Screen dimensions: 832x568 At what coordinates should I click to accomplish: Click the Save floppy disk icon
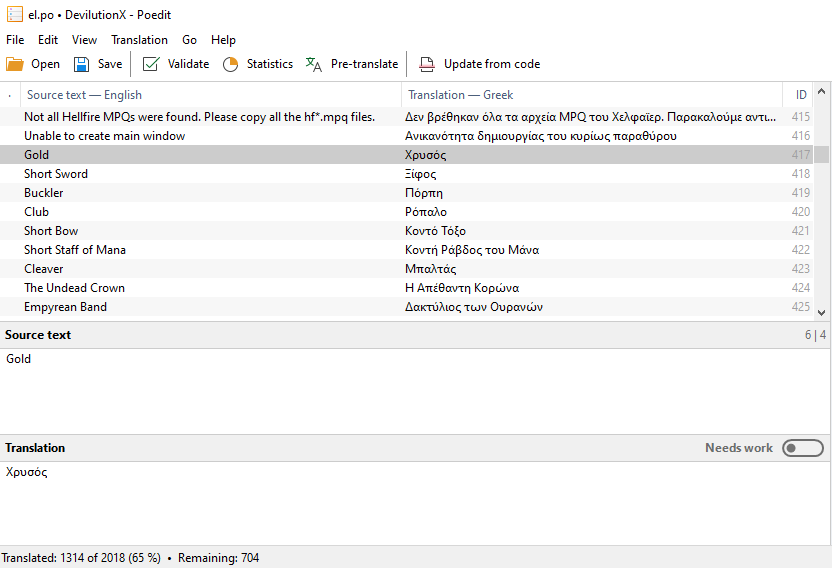(81, 64)
